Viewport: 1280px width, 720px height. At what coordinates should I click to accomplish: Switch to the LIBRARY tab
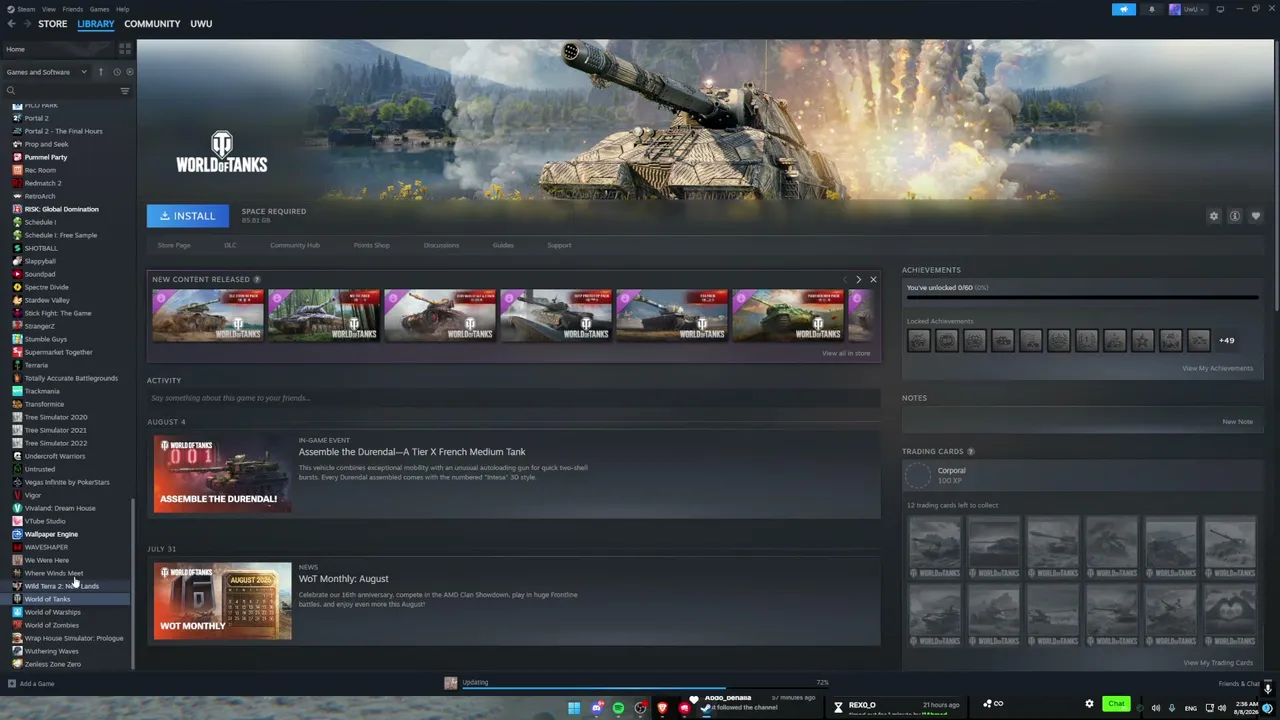96,24
